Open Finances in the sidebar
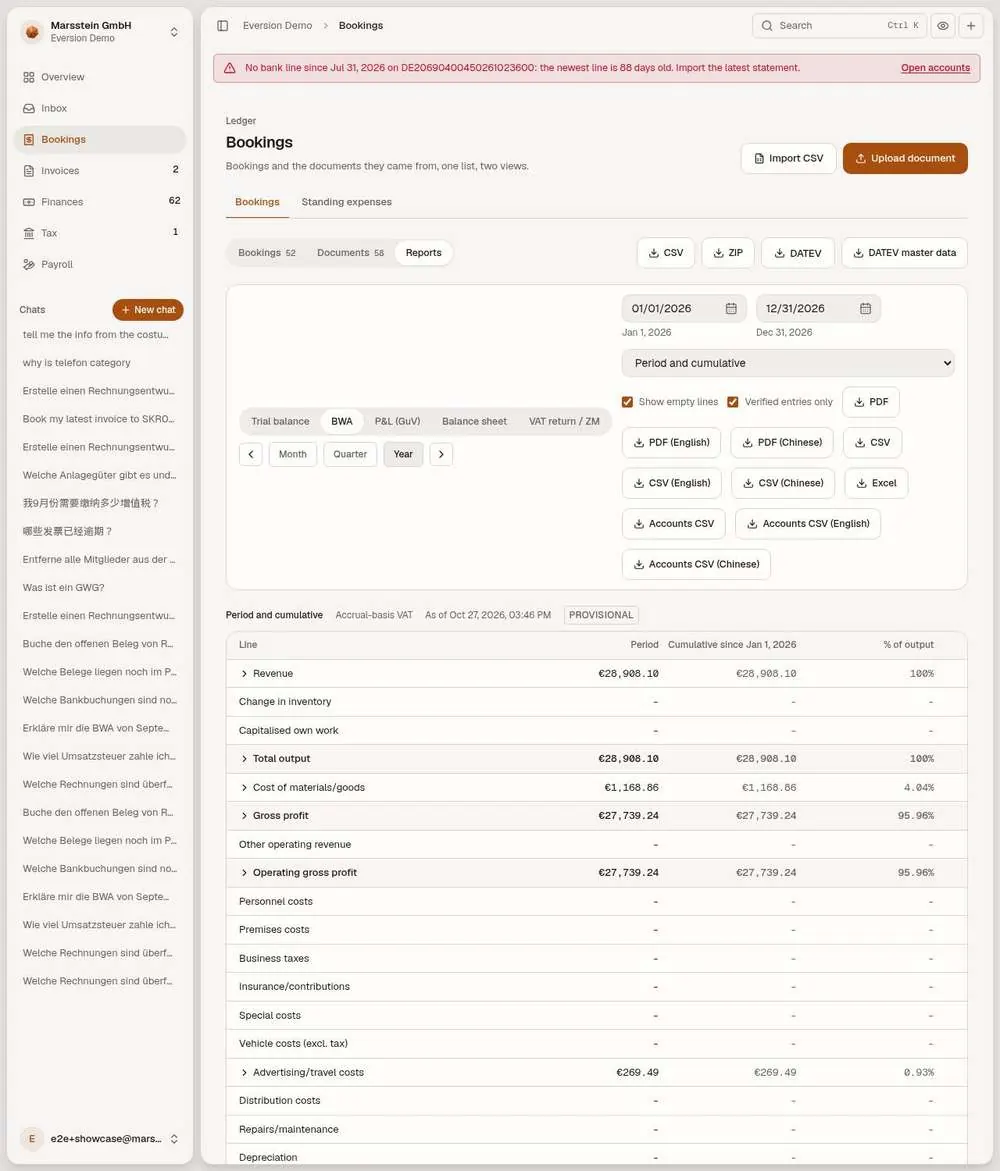The image size is (1000, 1171). 100,202
